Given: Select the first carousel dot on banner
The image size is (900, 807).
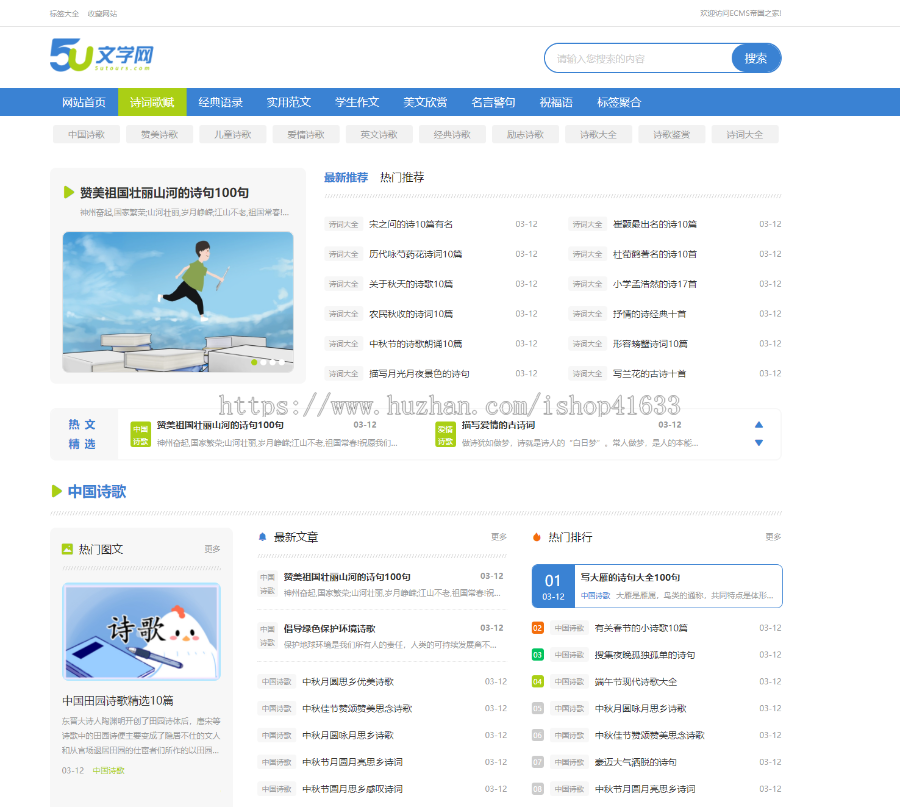Looking at the screenshot, I should tap(254, 362).
